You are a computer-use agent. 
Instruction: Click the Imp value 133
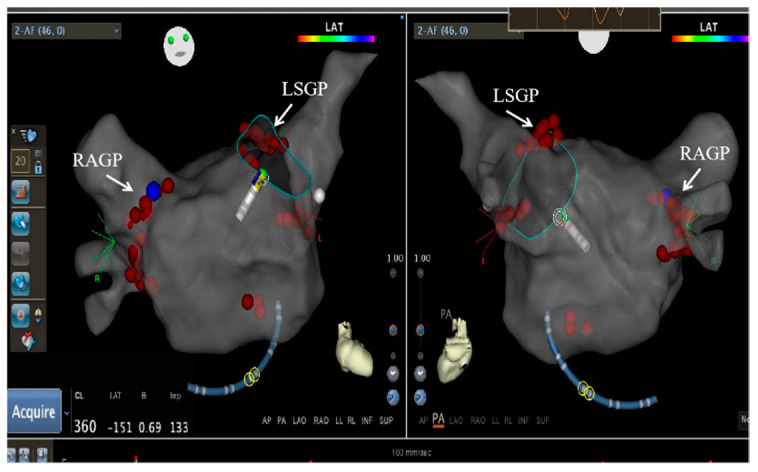179,428
